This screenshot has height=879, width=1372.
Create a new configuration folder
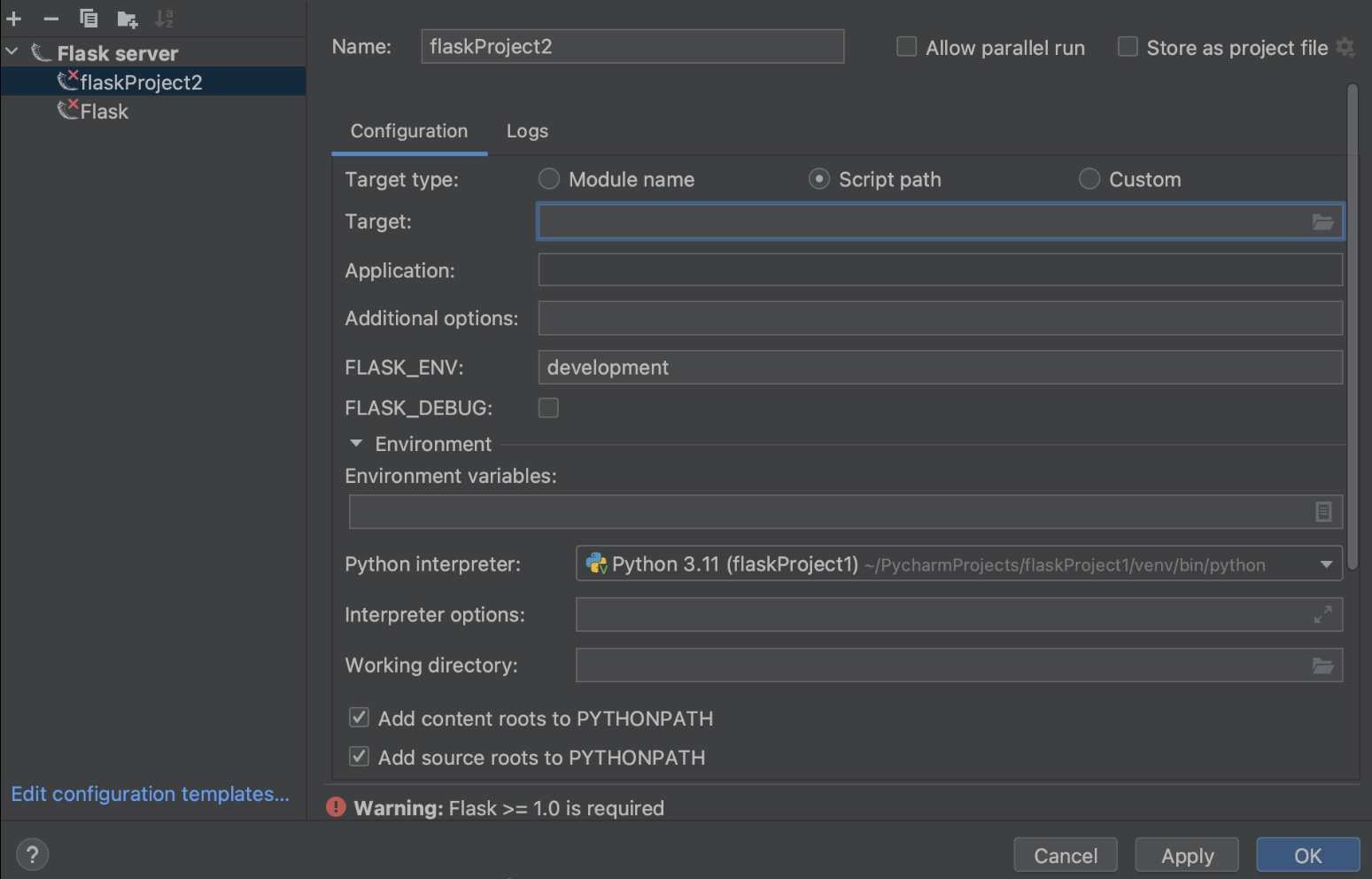pyautogui.click(x=127, y=18)
